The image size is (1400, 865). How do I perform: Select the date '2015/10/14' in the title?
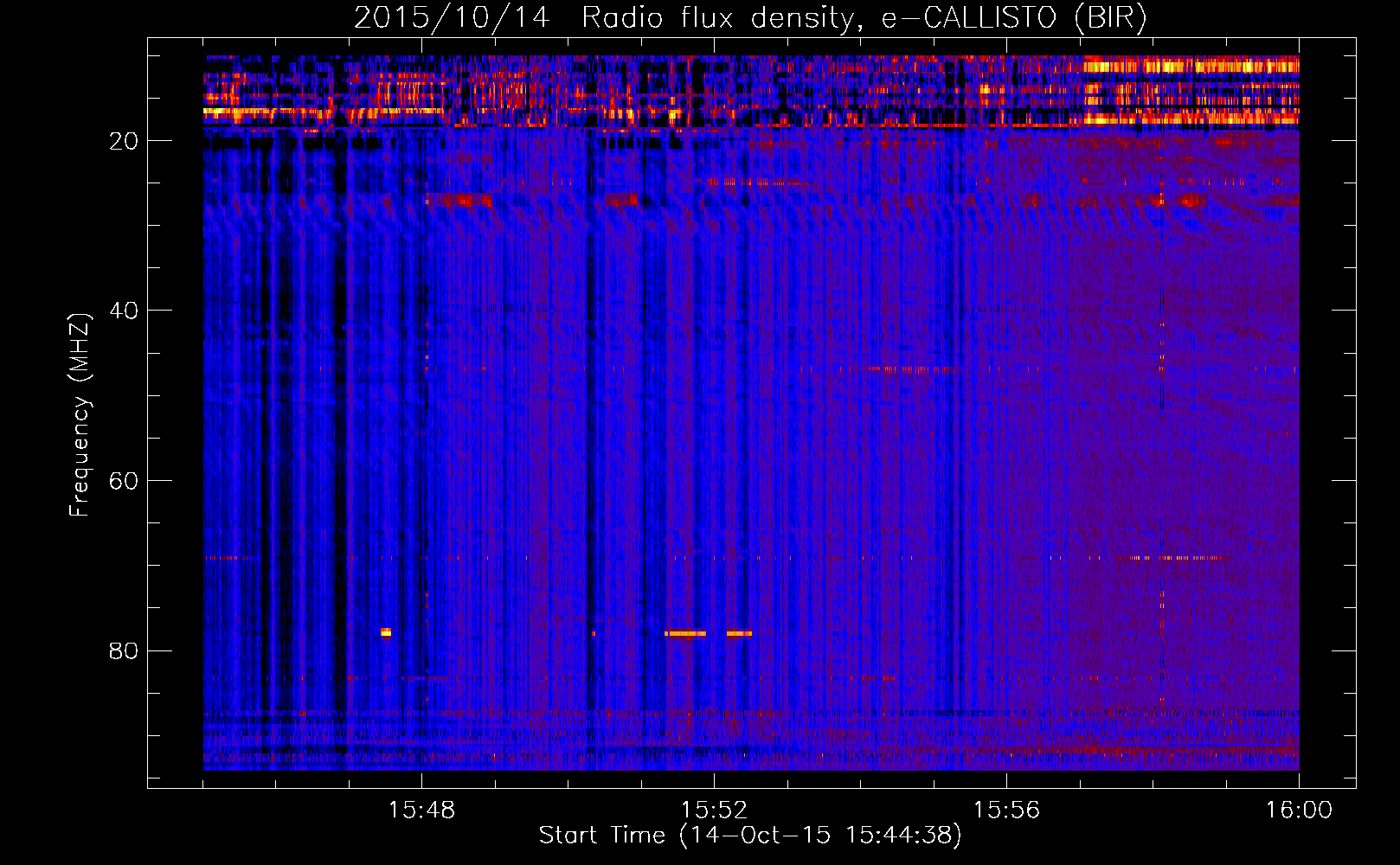[x=452, y=18]
